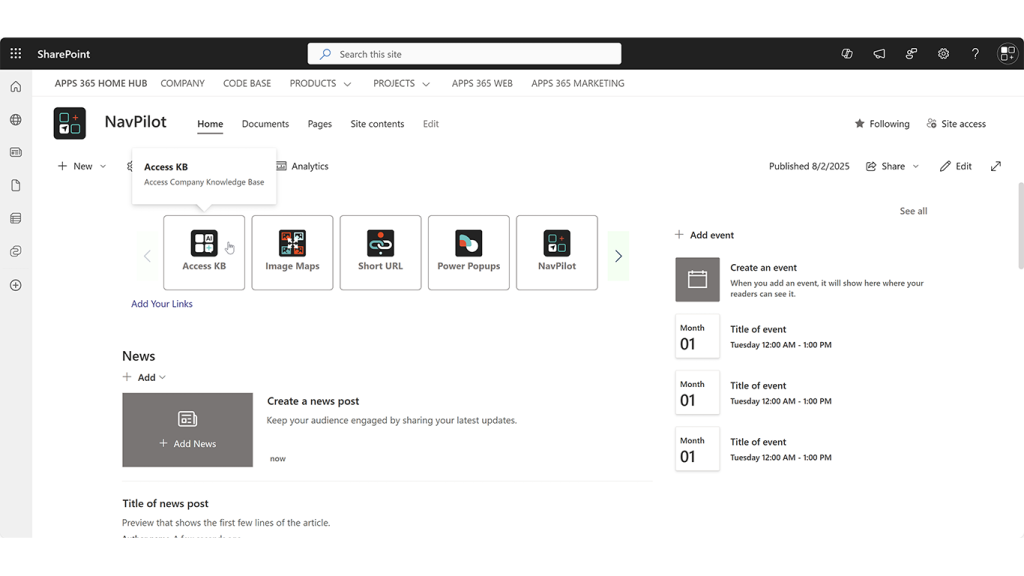Click the Create plus icon in app bar
This screenshot has width=1024, height=576.
click(x=16, y=285)
